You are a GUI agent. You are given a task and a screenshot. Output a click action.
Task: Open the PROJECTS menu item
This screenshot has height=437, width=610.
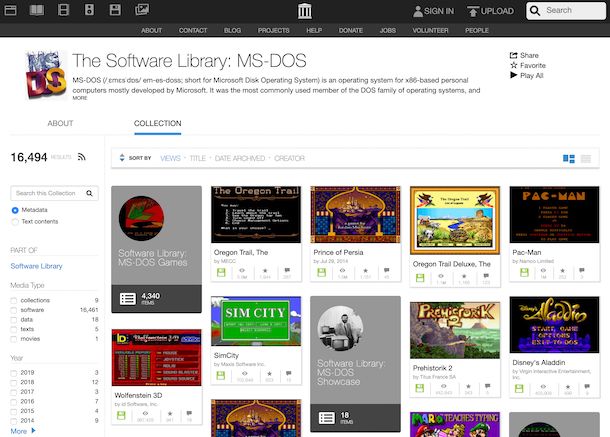pyautogui.click(x=273, y=30)
